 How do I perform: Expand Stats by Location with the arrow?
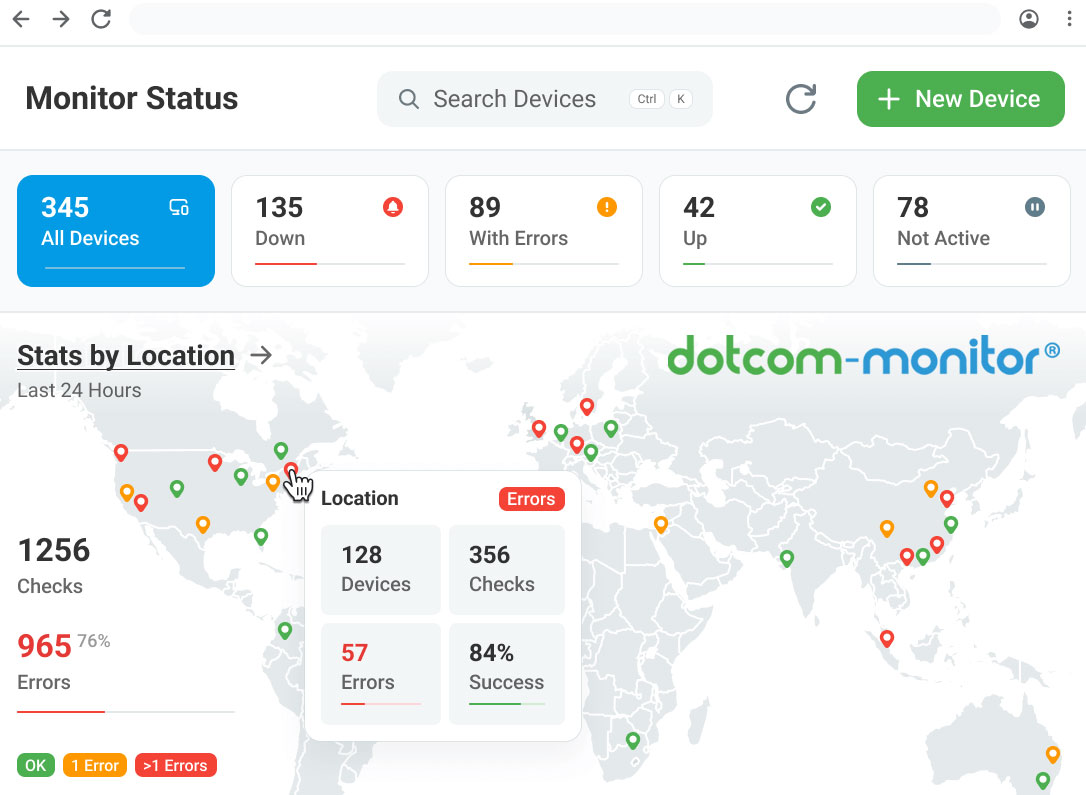pyautogui.click(x=261, y=355)
